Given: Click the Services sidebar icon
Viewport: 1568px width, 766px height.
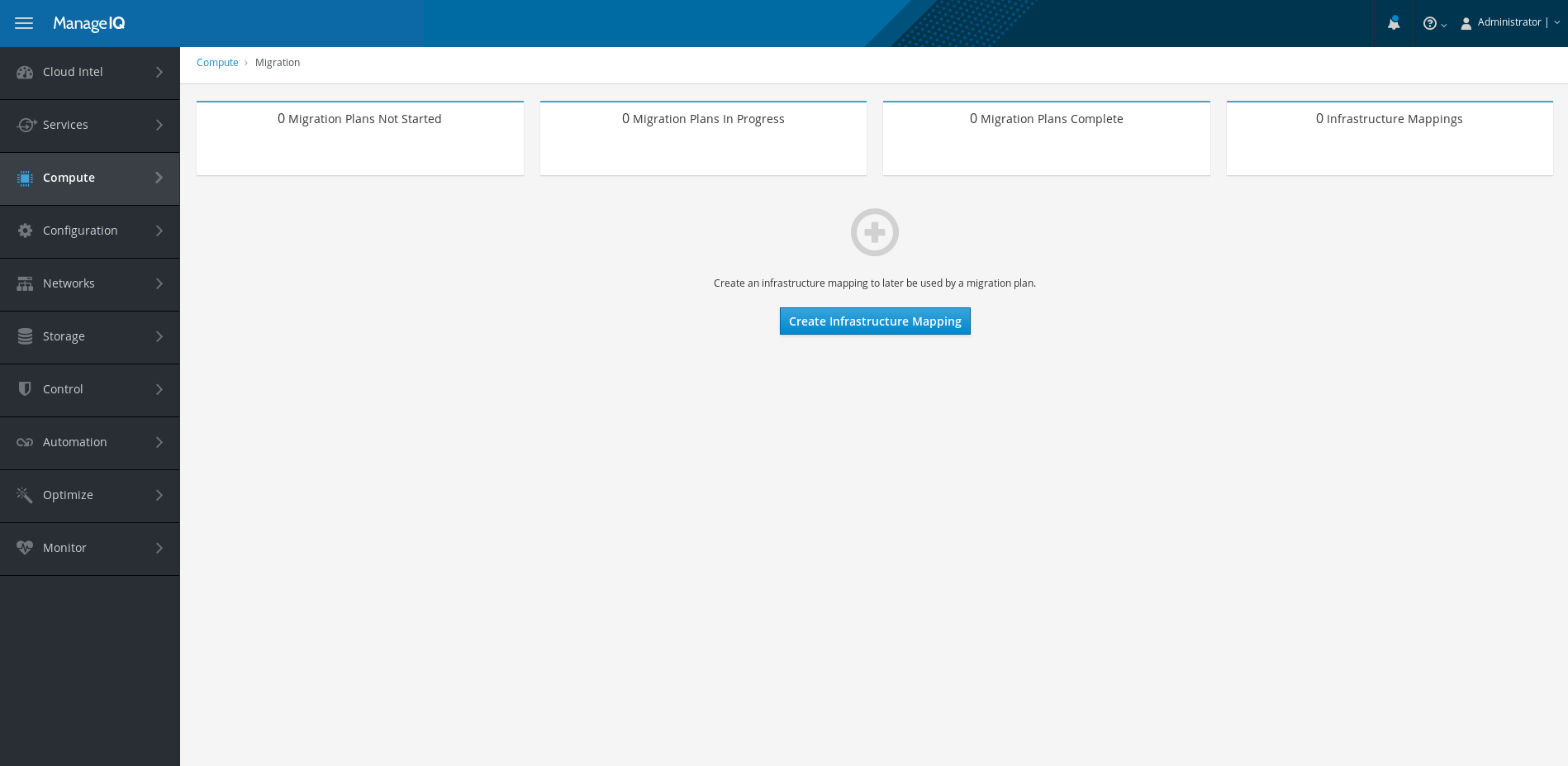Looking at the screenshot, I should [26, 125].
